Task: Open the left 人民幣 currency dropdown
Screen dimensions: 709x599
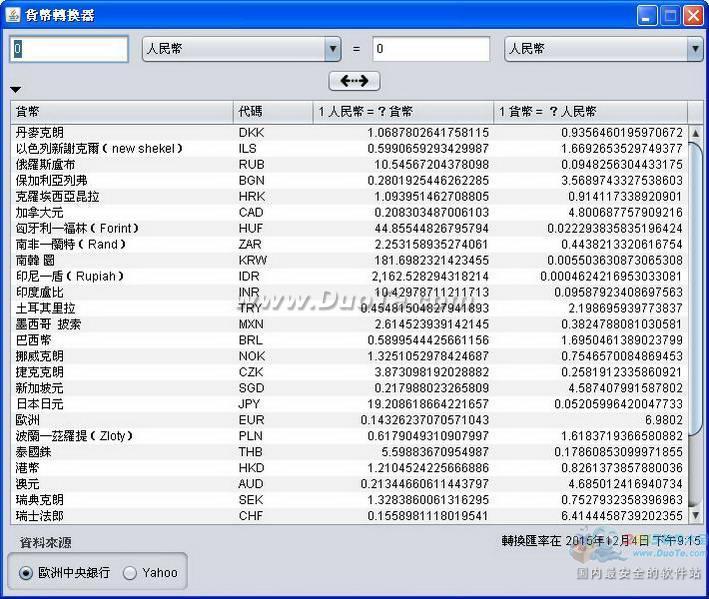Action: tap(241, 48)
